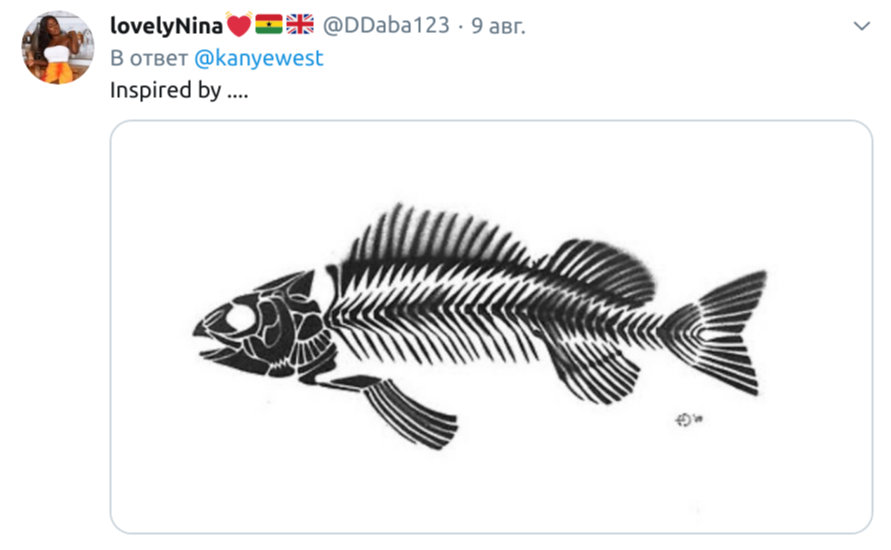Click the Ghana flag emoji
Screen dimensions: 891x550
(269, 24)
